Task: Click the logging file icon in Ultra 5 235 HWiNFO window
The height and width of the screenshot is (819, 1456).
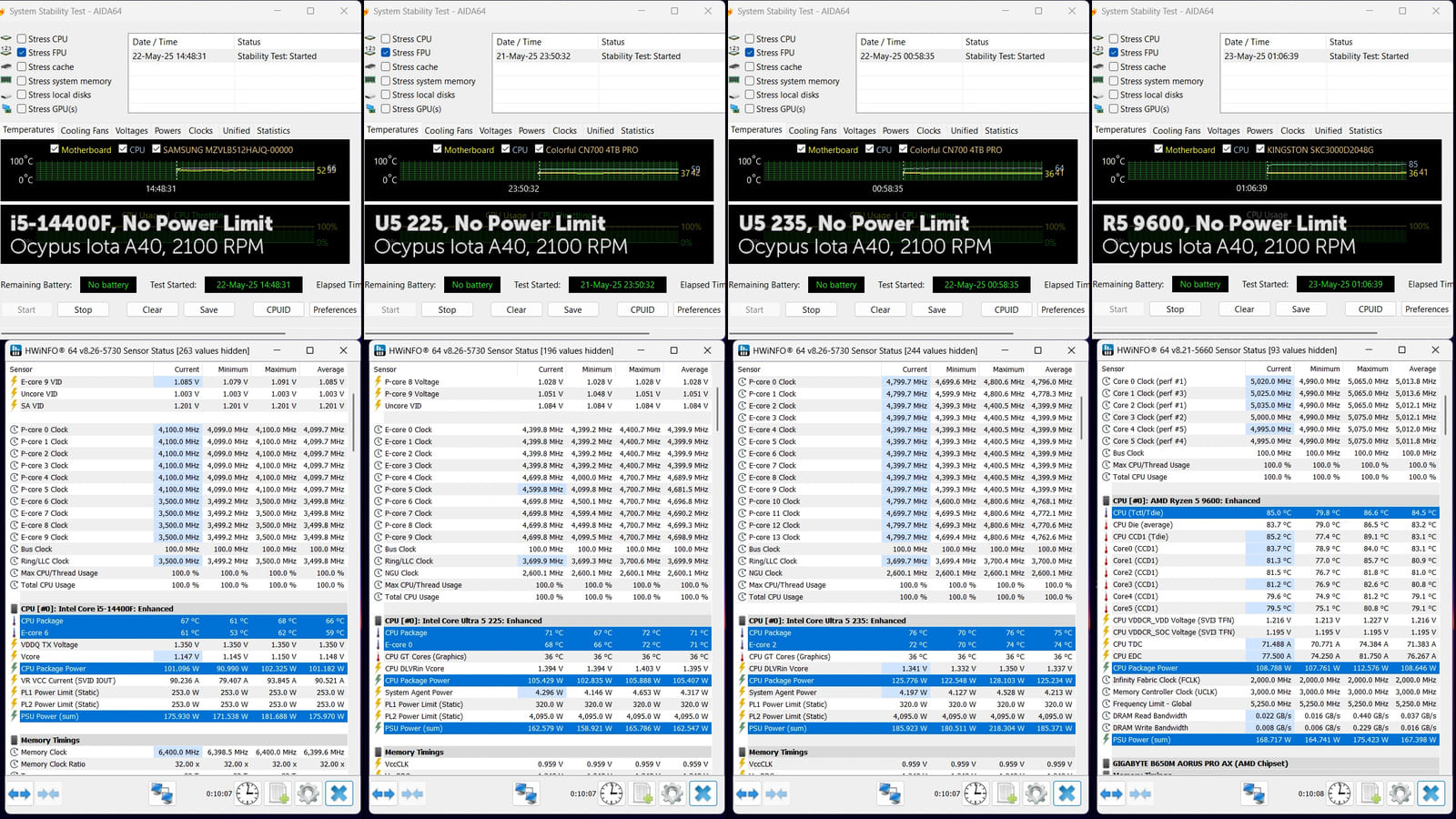Action: [1006, 794]
